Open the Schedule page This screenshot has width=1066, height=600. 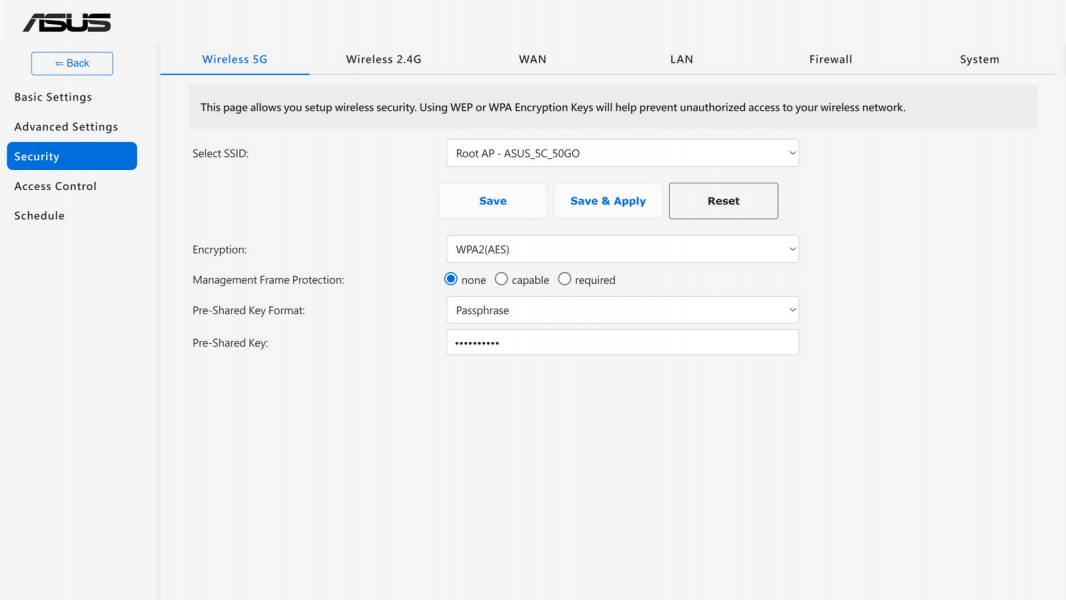39,215
